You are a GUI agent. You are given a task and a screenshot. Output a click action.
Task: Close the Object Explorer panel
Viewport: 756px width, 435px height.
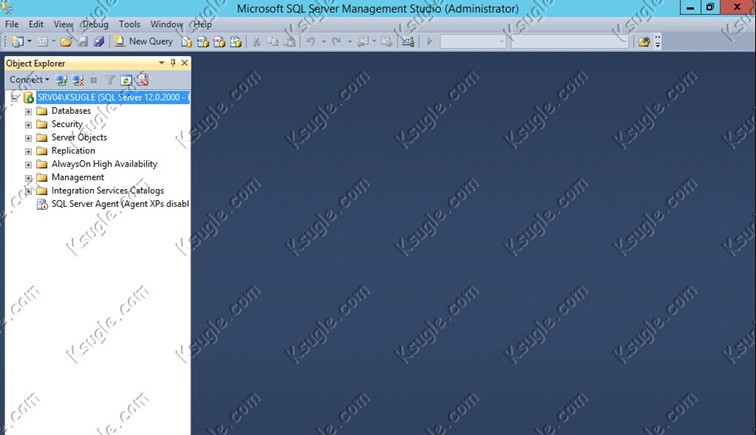coord(184,63)
